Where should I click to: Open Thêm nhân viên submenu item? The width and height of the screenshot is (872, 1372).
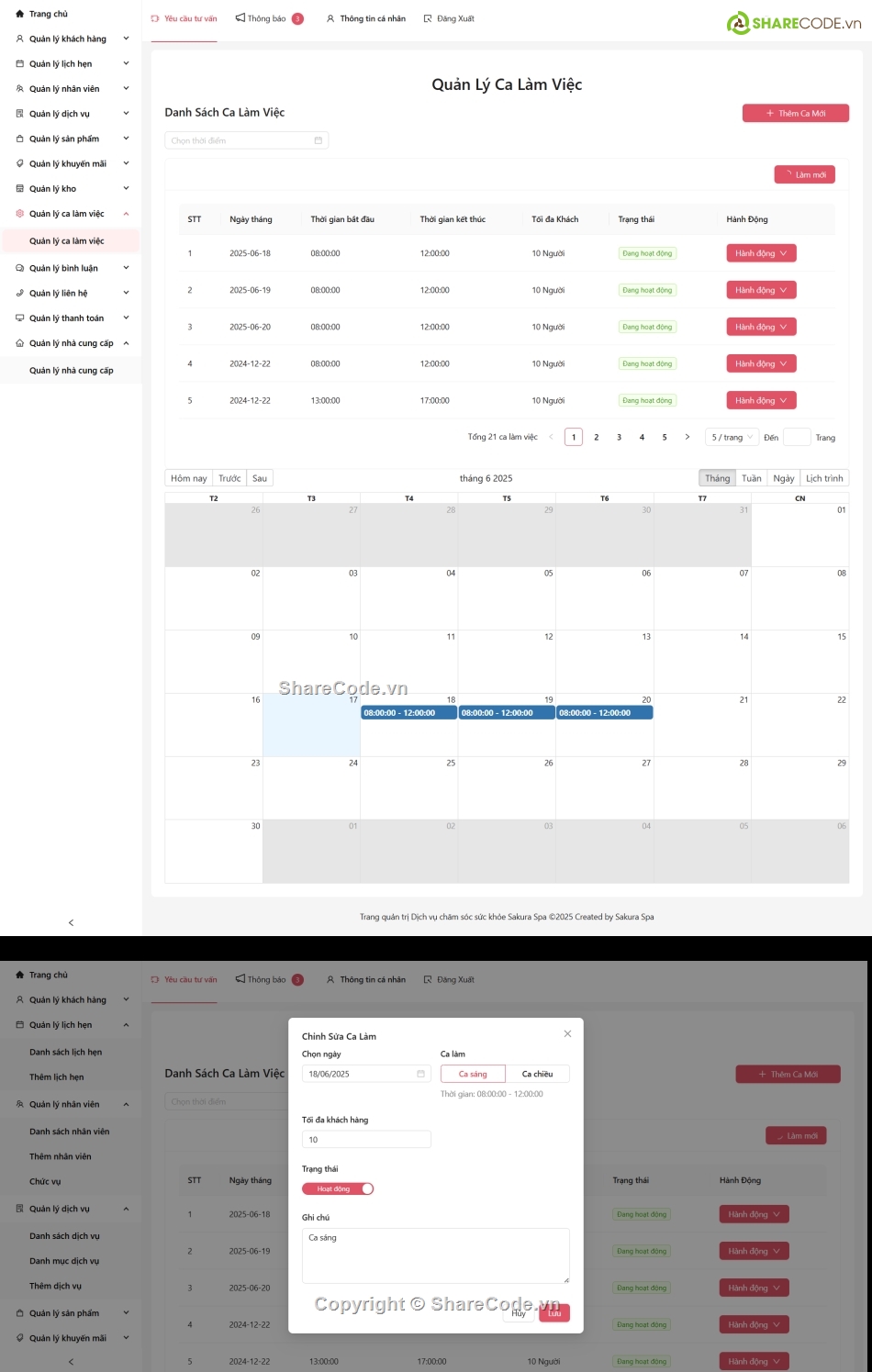61,1156
